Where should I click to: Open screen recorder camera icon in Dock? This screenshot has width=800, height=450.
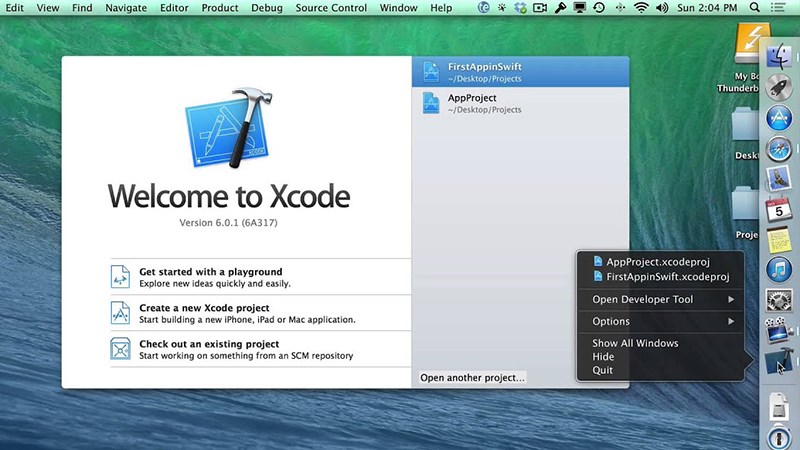pos(779,330)
